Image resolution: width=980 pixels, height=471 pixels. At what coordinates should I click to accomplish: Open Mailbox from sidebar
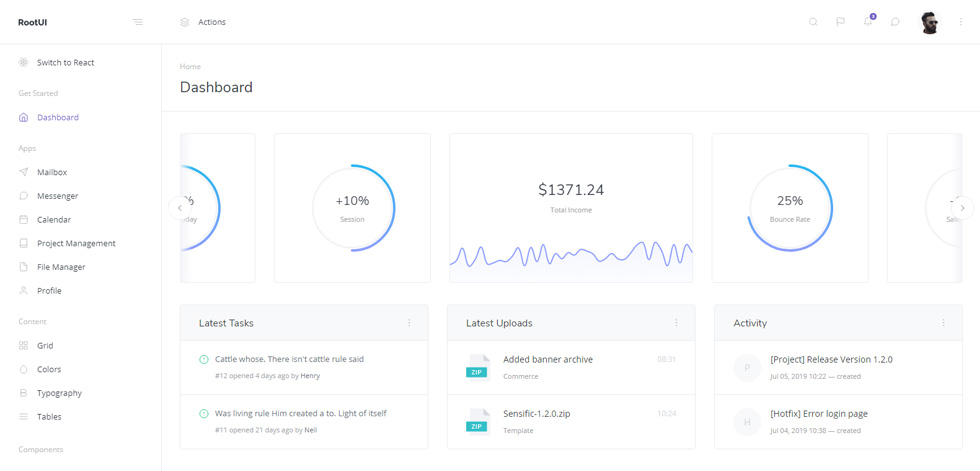click(52, 172)
